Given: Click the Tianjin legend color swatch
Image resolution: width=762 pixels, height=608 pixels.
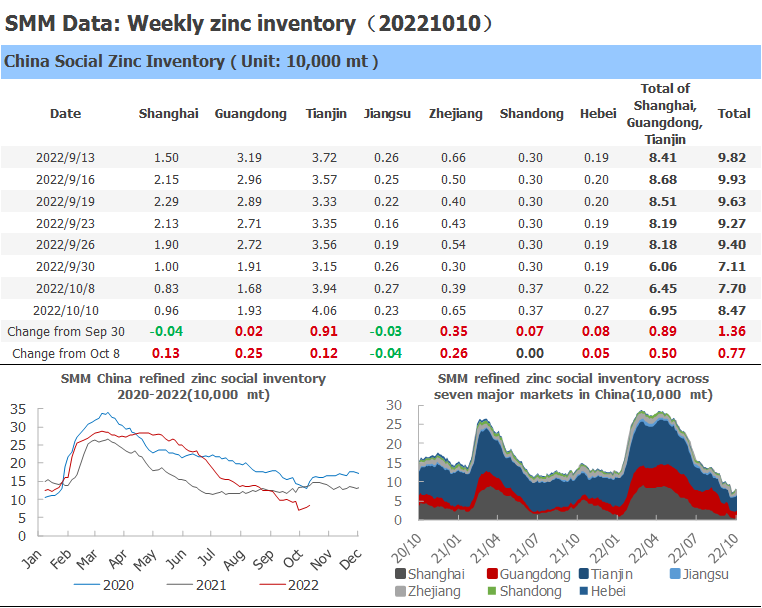Looking at the screenshot, I should [584, 574].
